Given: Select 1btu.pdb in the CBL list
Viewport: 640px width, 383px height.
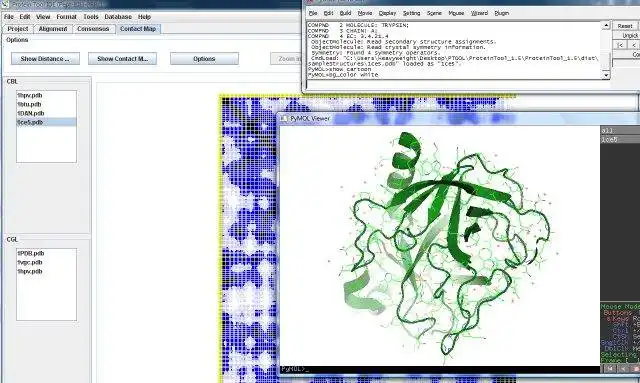Looking at the screenshot, I should [x=46, y=104].
